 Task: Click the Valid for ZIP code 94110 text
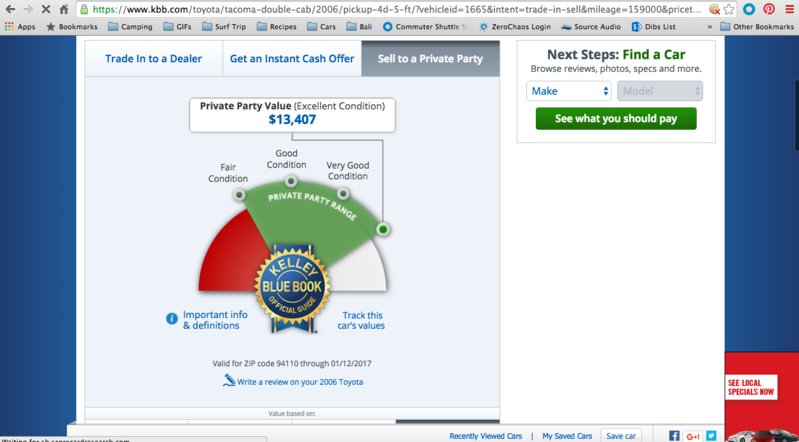292,363
